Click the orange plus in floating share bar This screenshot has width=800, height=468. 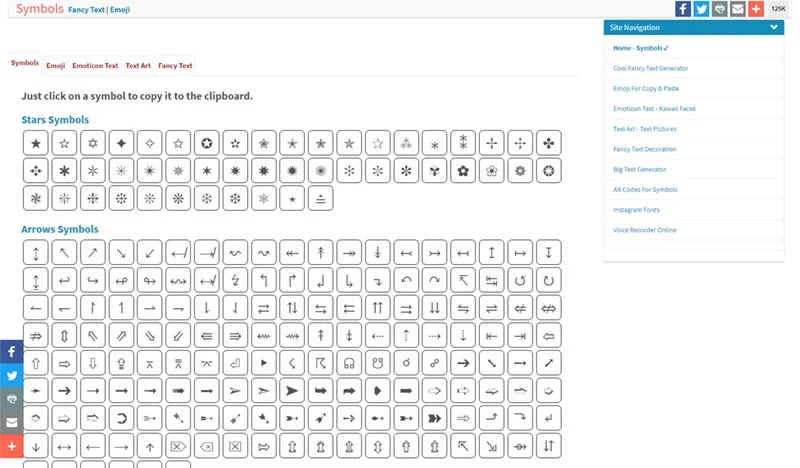12,446
